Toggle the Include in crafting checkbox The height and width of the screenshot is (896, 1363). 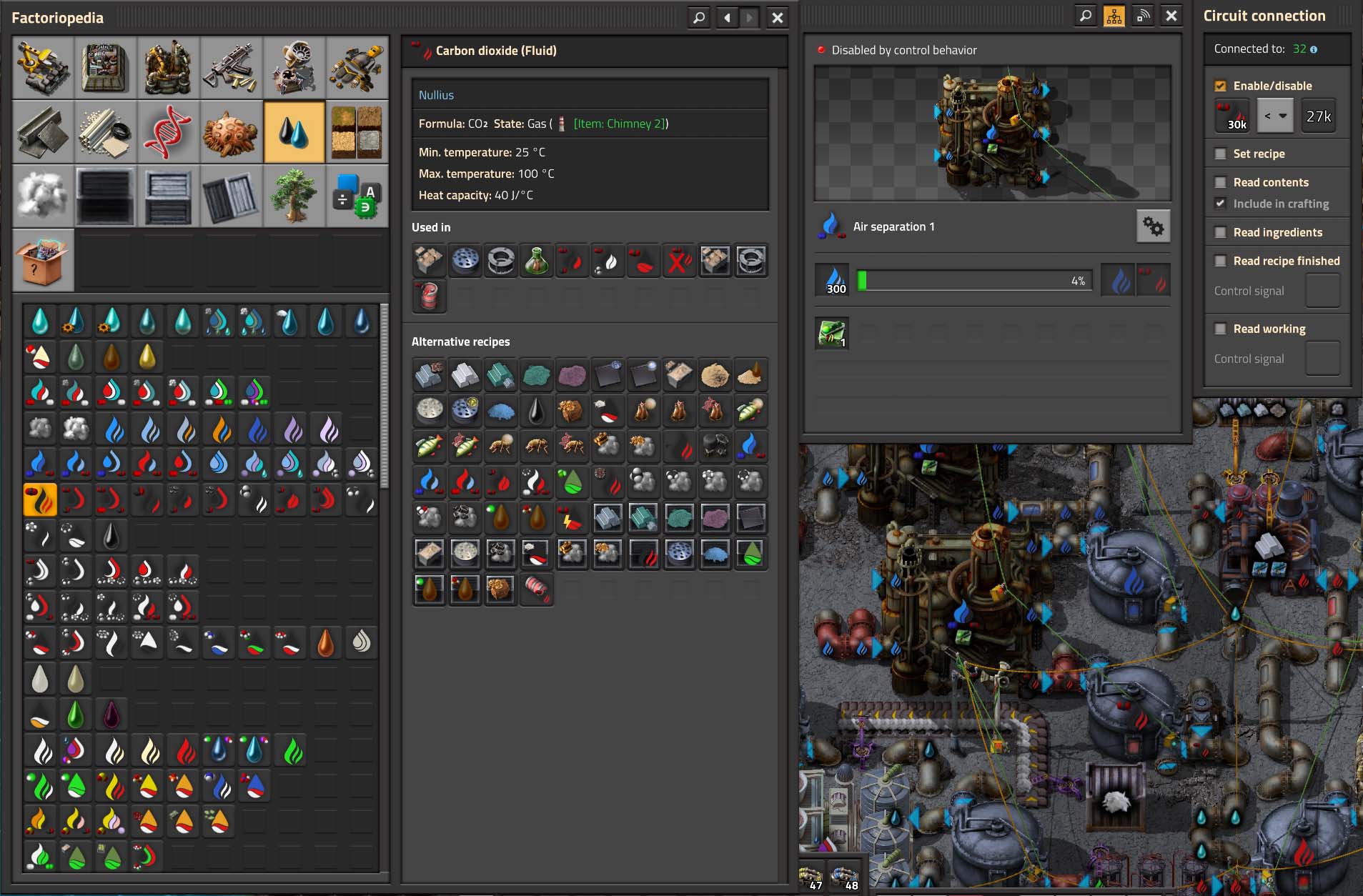(x=1221, y=204)
